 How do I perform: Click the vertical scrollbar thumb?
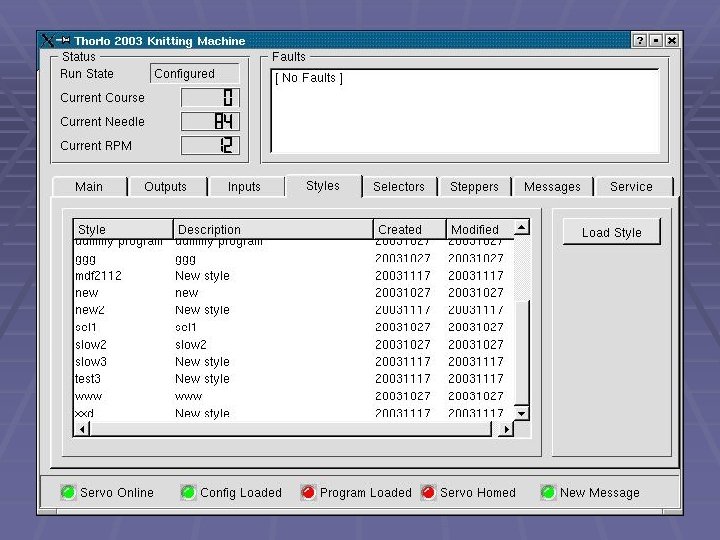[x=522, y=353]
